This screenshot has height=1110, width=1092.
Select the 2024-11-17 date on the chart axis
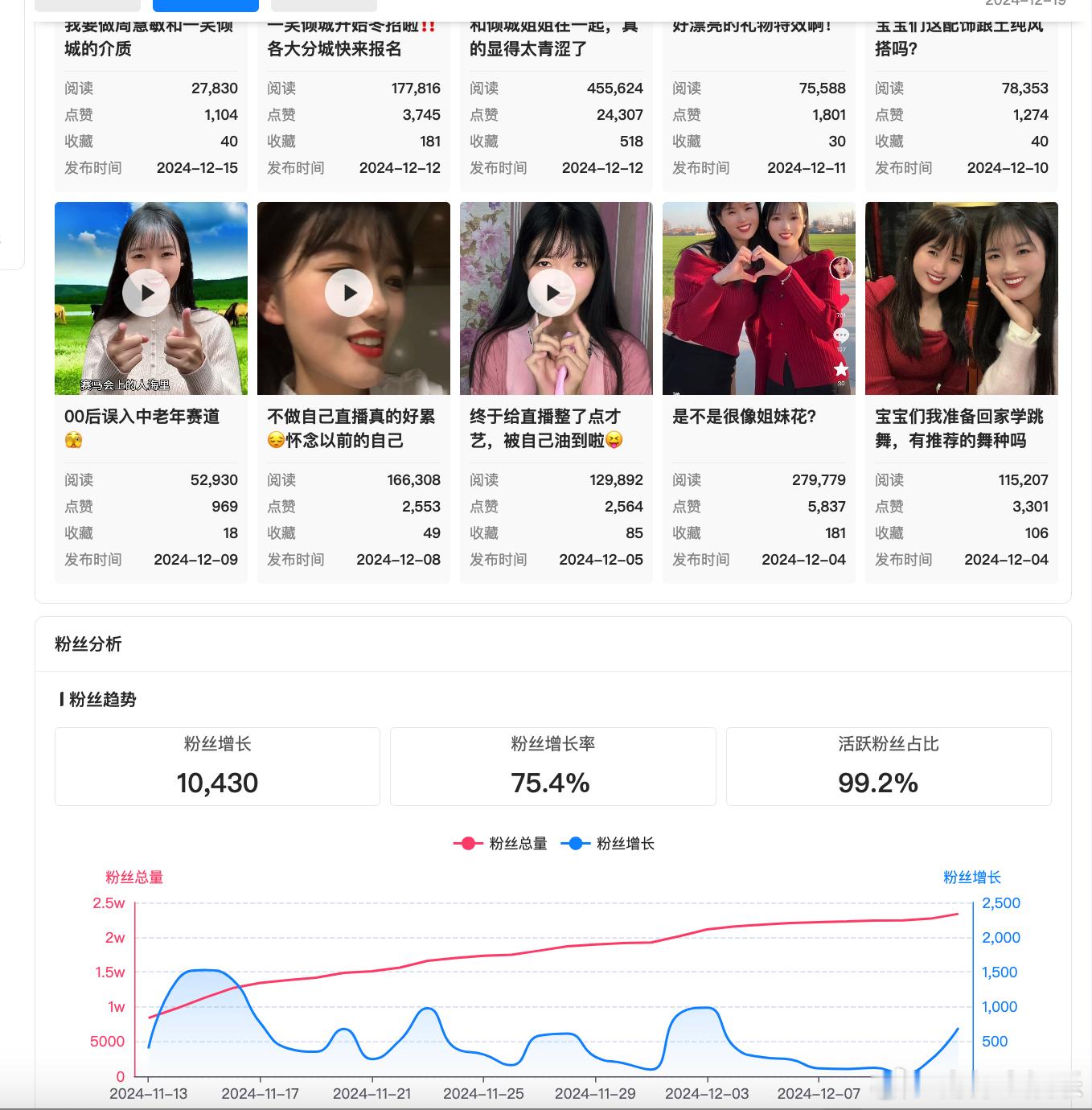click(x=260, y=1094)
